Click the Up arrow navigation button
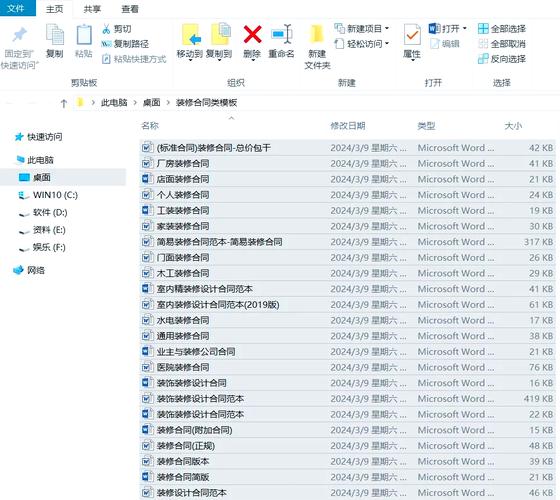This screenshot has height=500, width=560. [x=64, y=103]
